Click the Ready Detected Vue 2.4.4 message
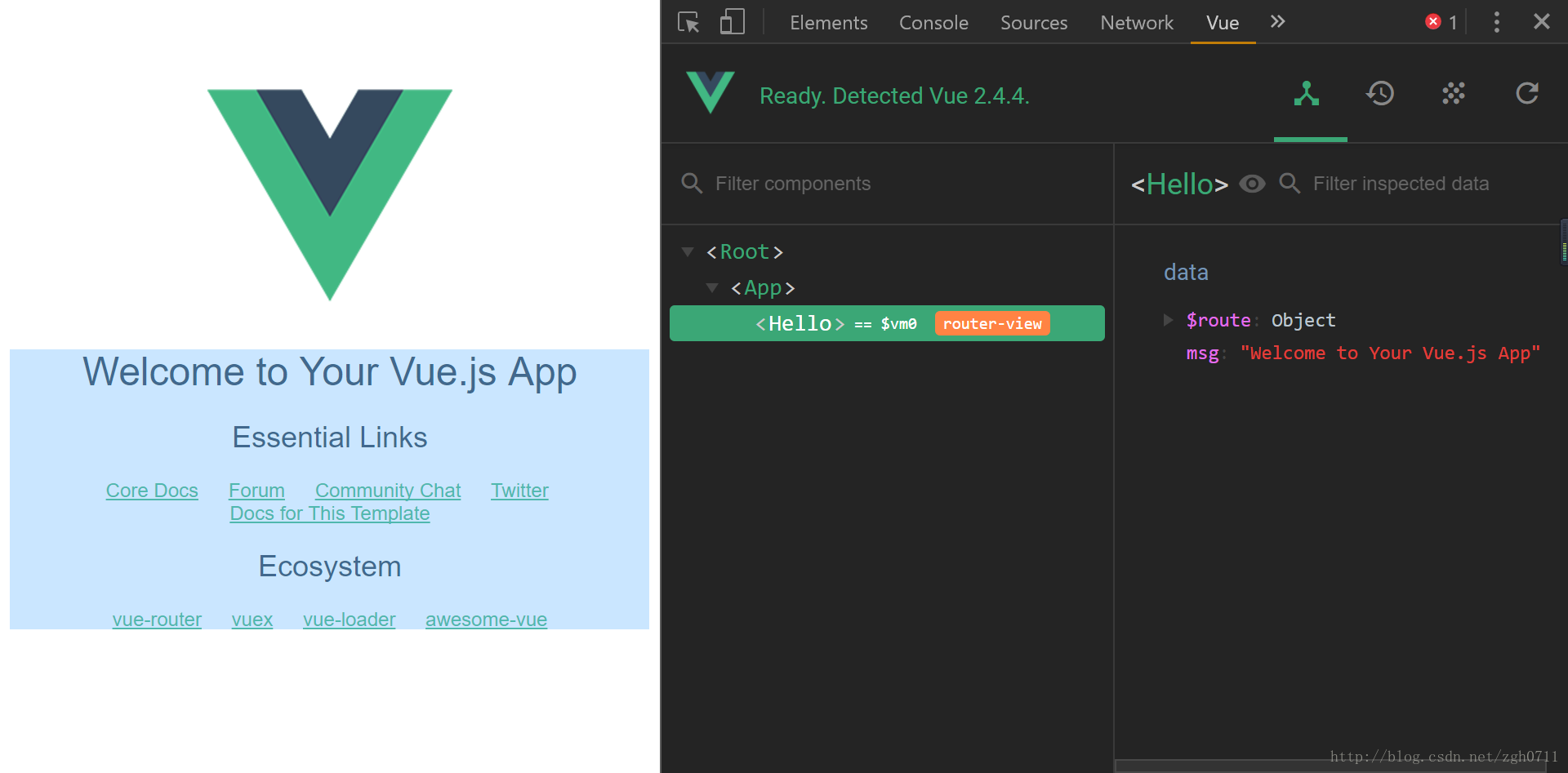1568x773 pixels. (894, 96)
